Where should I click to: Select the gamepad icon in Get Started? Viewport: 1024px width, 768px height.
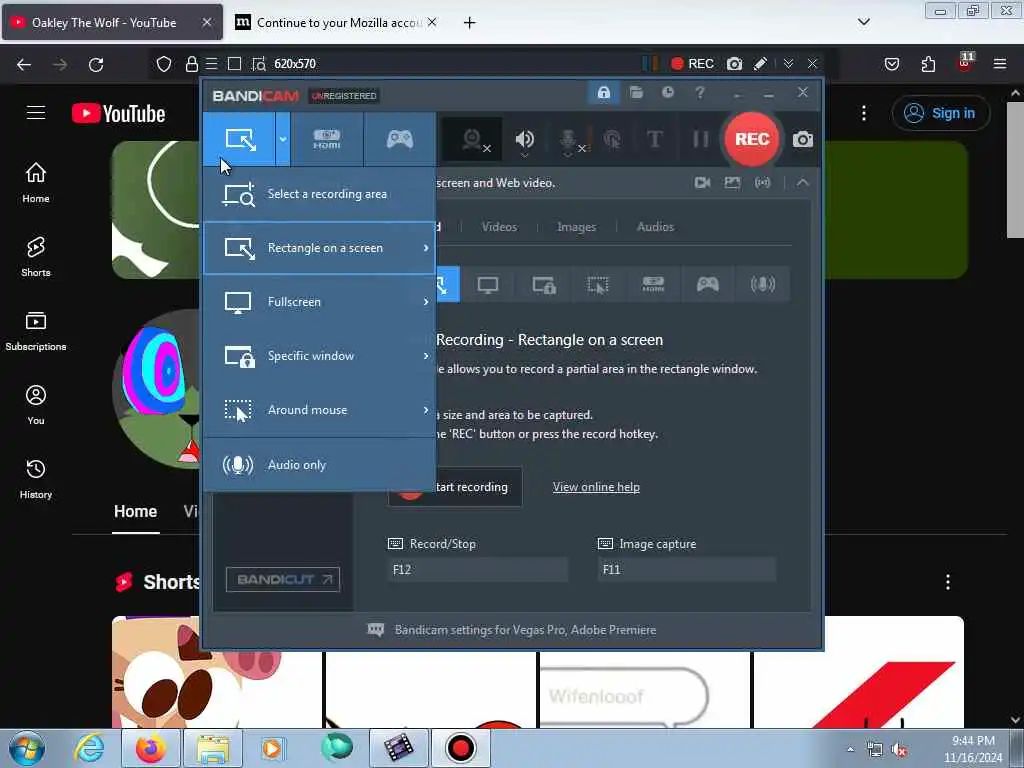(708, 284)
